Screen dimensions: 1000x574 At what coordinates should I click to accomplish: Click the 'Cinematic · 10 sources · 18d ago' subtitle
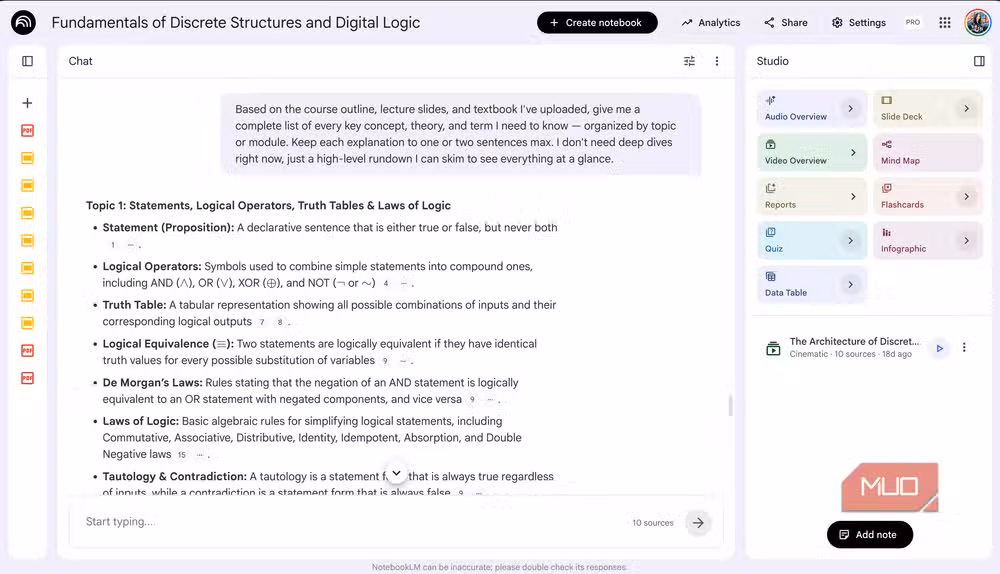coord(850,354)
